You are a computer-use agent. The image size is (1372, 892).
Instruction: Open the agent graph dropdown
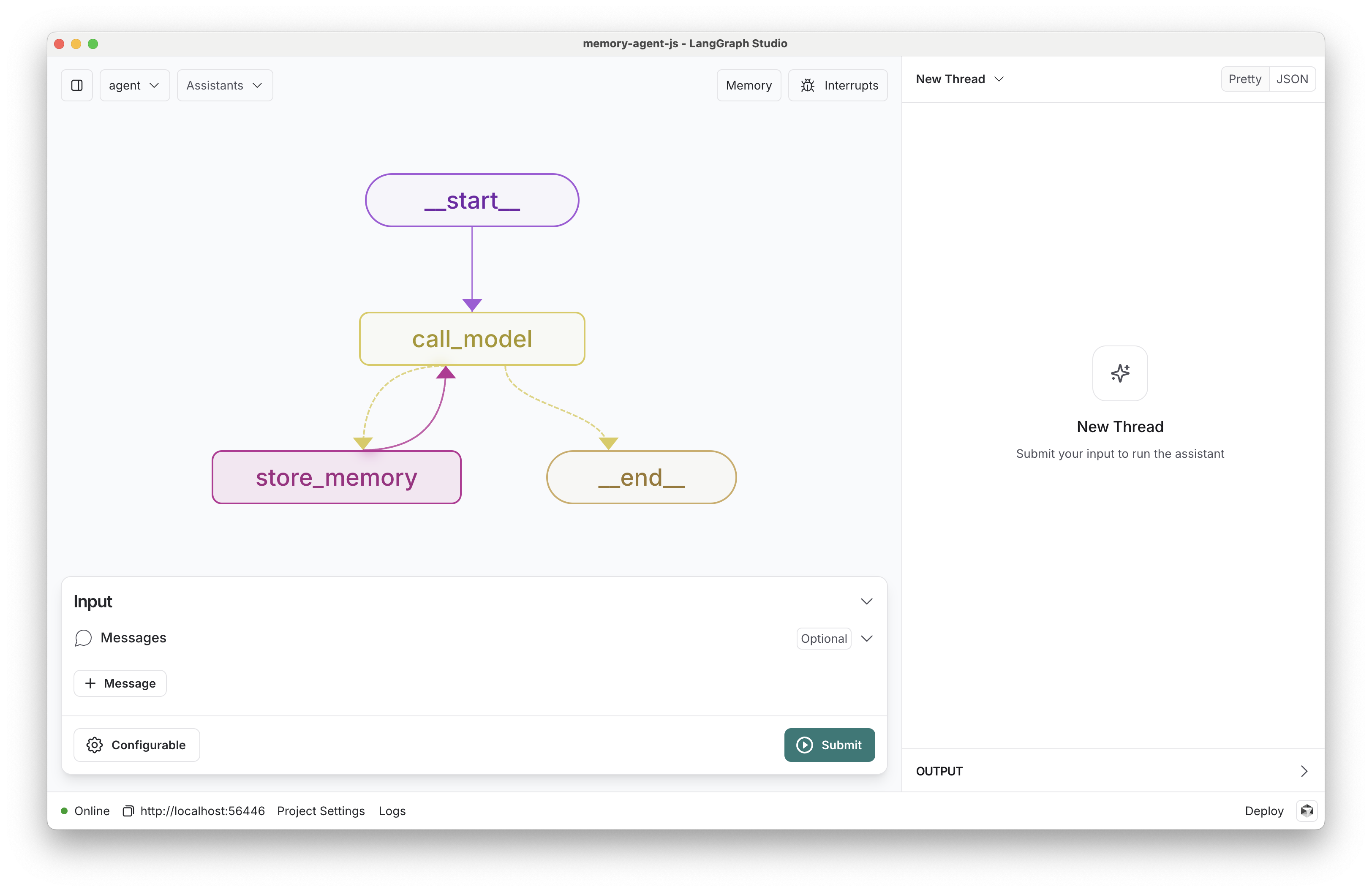tap(134, 85)
